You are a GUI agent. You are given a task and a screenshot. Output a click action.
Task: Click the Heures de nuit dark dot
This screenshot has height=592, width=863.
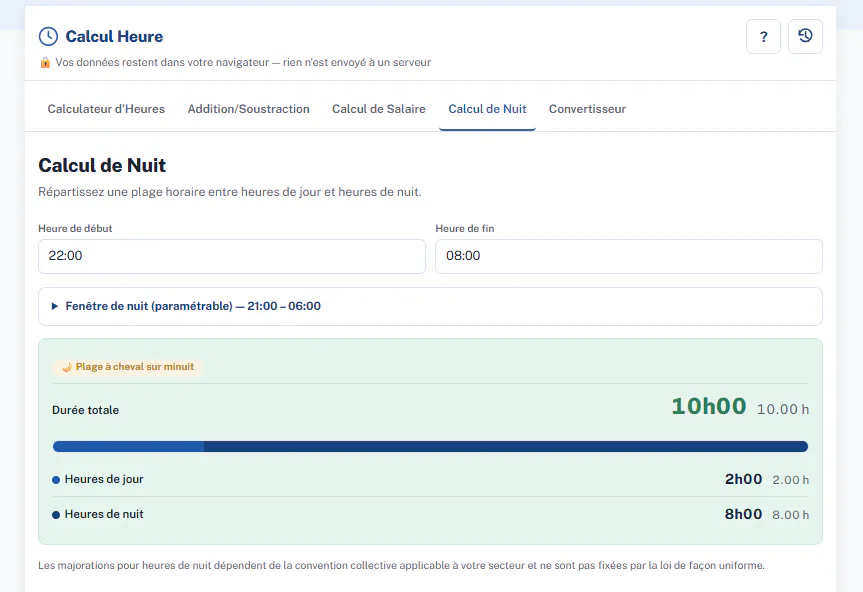point(56,515)
